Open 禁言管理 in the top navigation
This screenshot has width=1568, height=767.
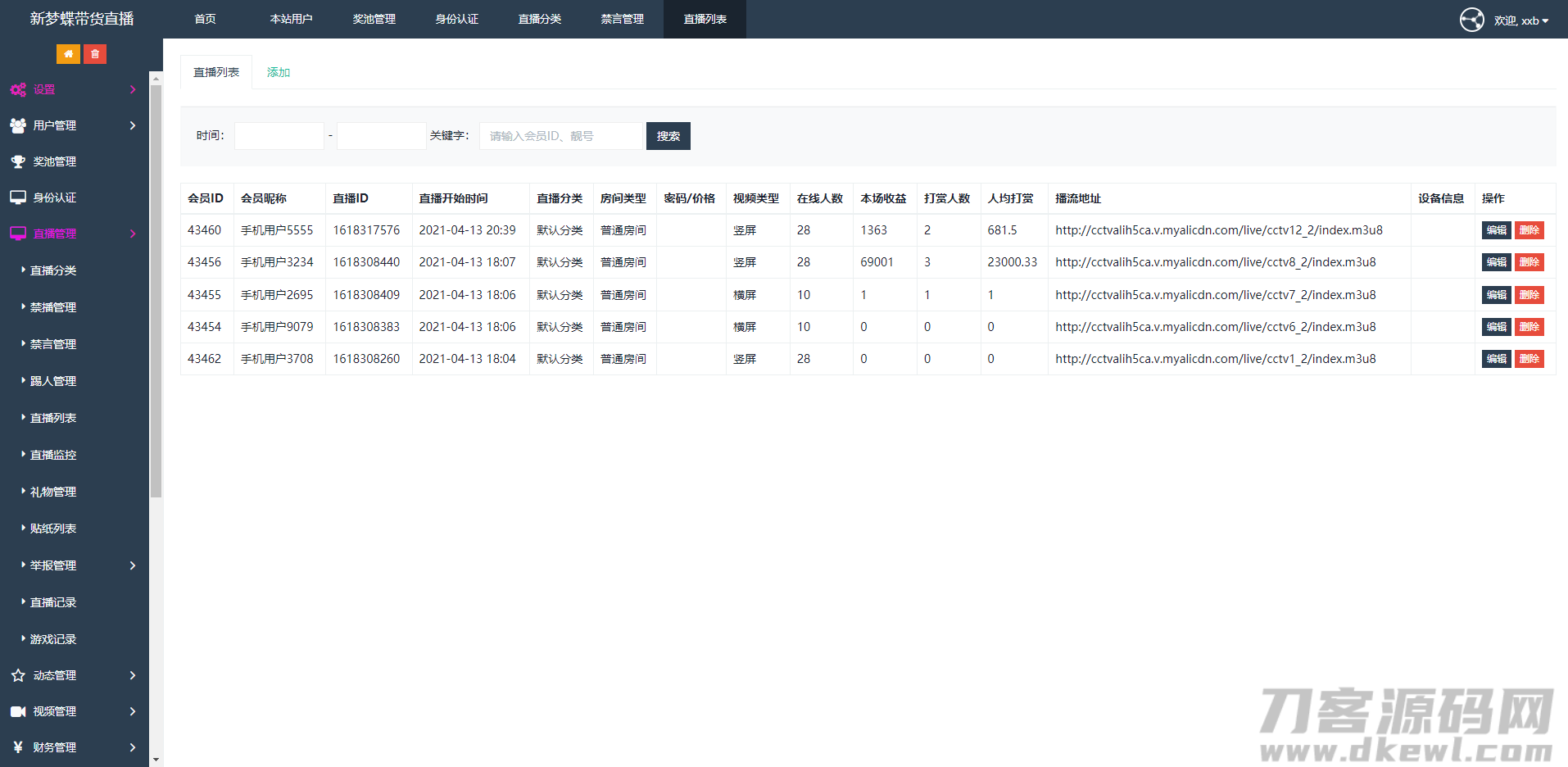pyautogui.click(x=623, y=19)
